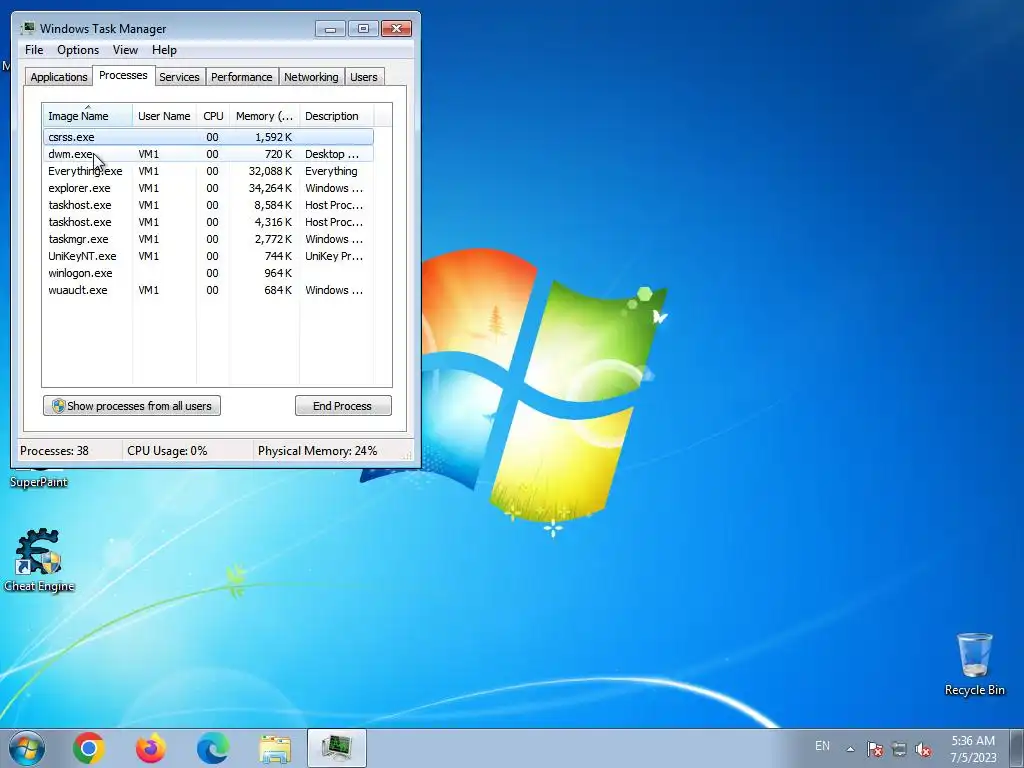Click Physical Memory: 24% status text
Viewport: 1024px width, 768px height.
pyautogui.click(x=317, y=451)
